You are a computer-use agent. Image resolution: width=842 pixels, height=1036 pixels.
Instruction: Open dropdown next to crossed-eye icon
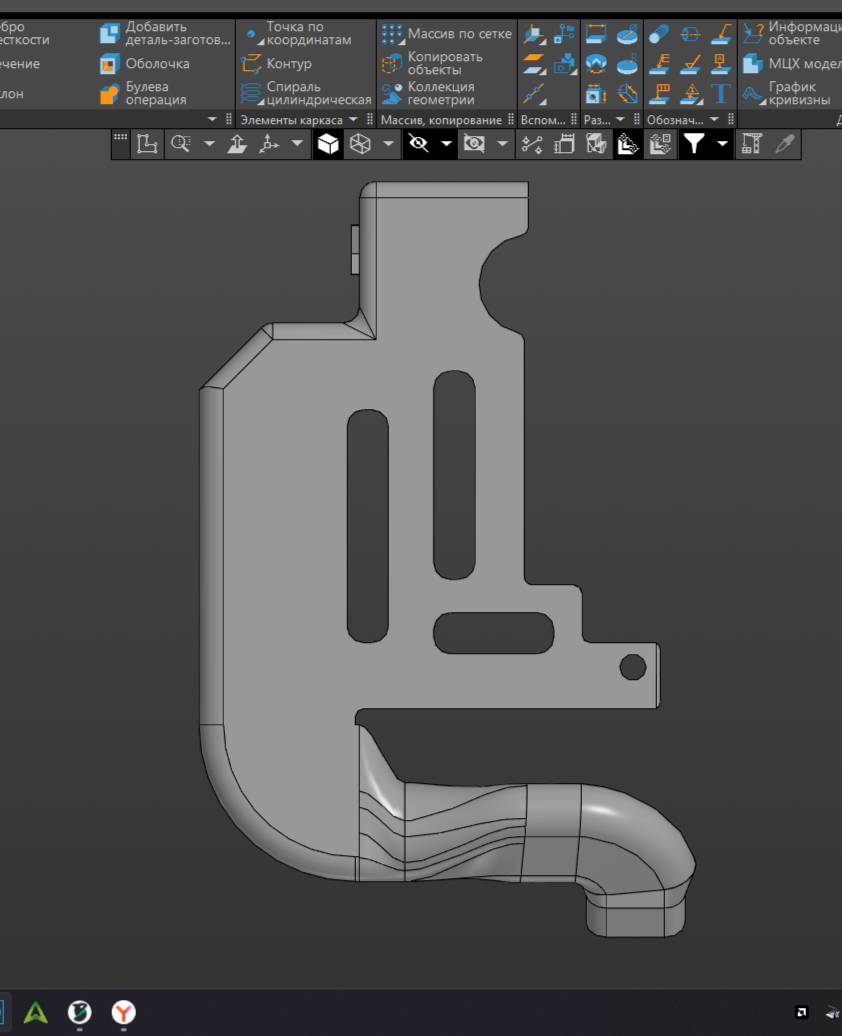pyautogui.click(x=446, y=144)
